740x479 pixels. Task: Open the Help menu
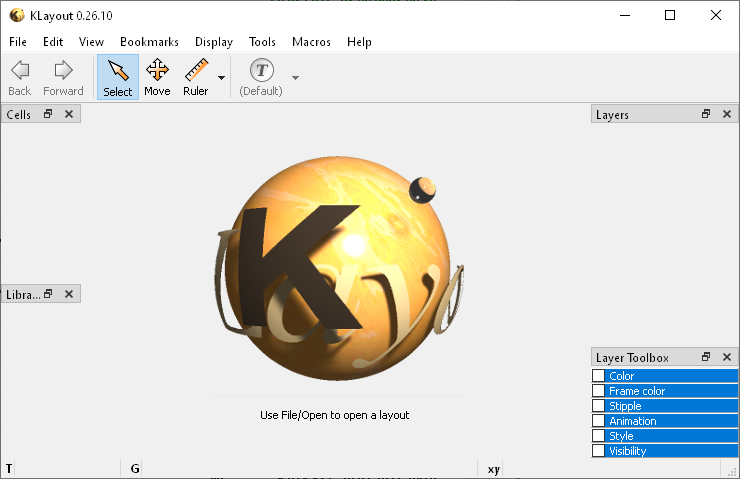coord(359,42)
